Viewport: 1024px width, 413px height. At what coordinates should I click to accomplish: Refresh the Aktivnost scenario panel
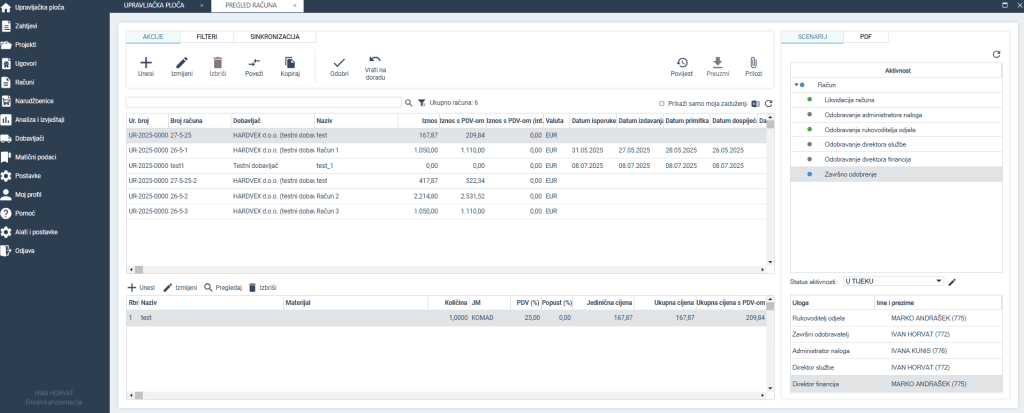(996, 54)
